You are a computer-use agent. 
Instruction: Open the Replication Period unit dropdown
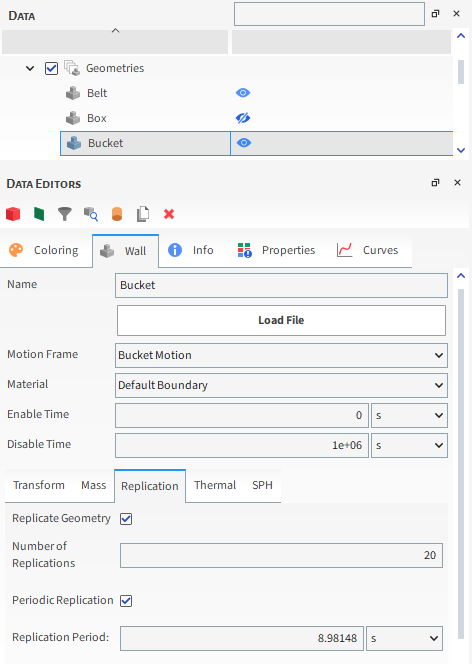[404, 638]
